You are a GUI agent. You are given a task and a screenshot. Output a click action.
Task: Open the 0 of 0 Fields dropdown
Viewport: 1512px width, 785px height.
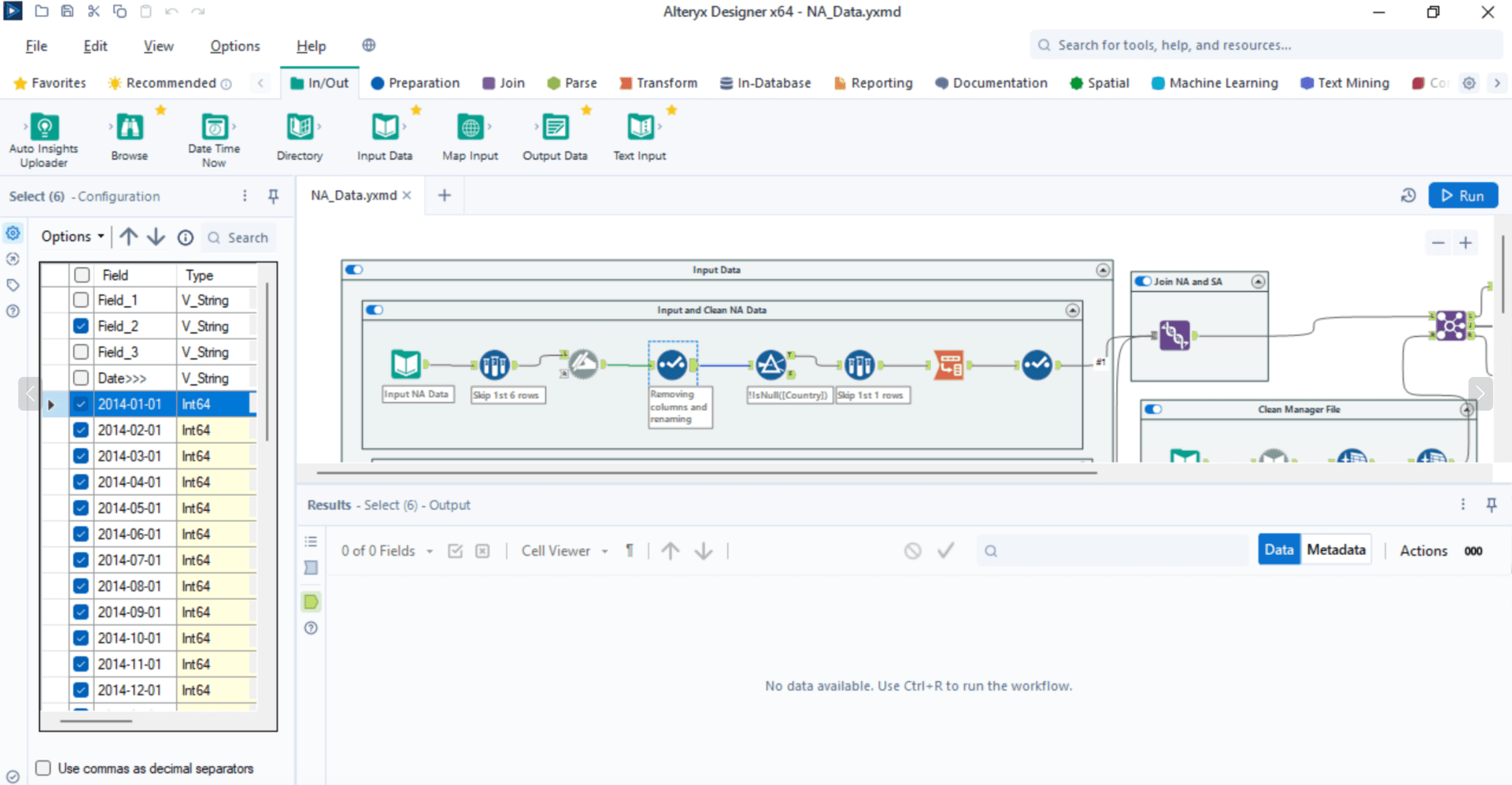(387, 551)
